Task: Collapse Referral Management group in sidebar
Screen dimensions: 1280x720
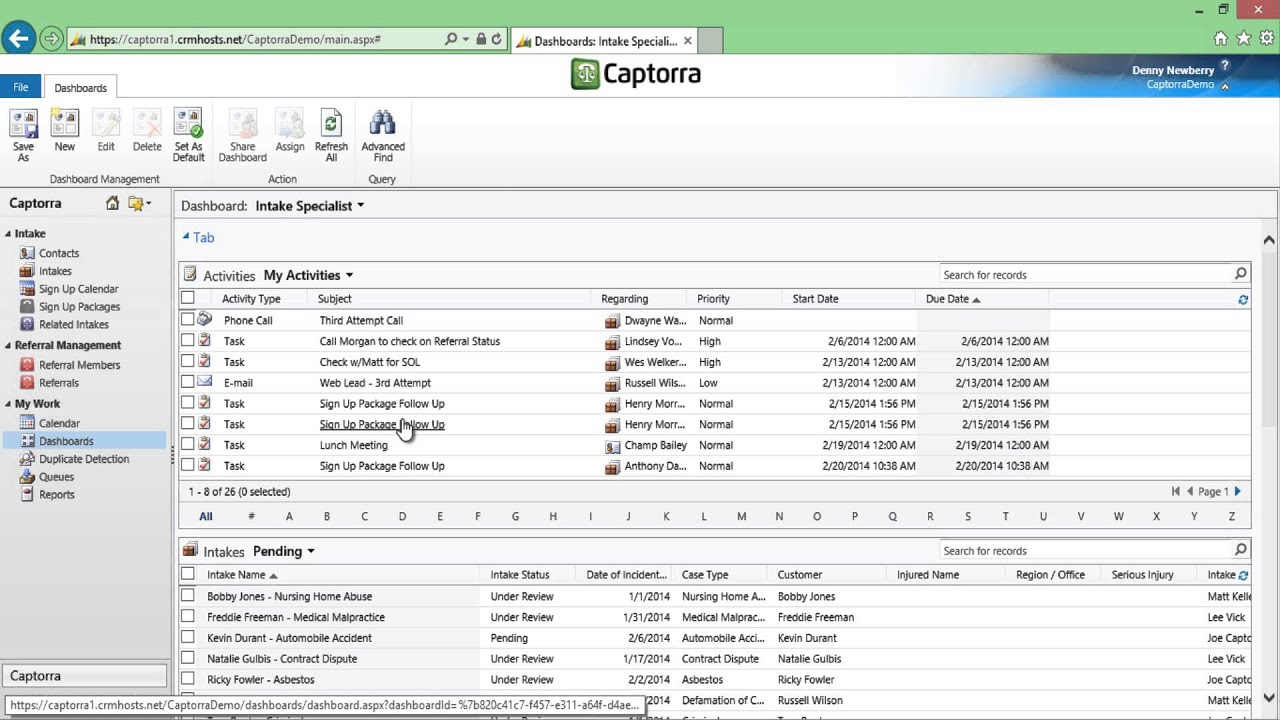Action: (x=8, y=346)
